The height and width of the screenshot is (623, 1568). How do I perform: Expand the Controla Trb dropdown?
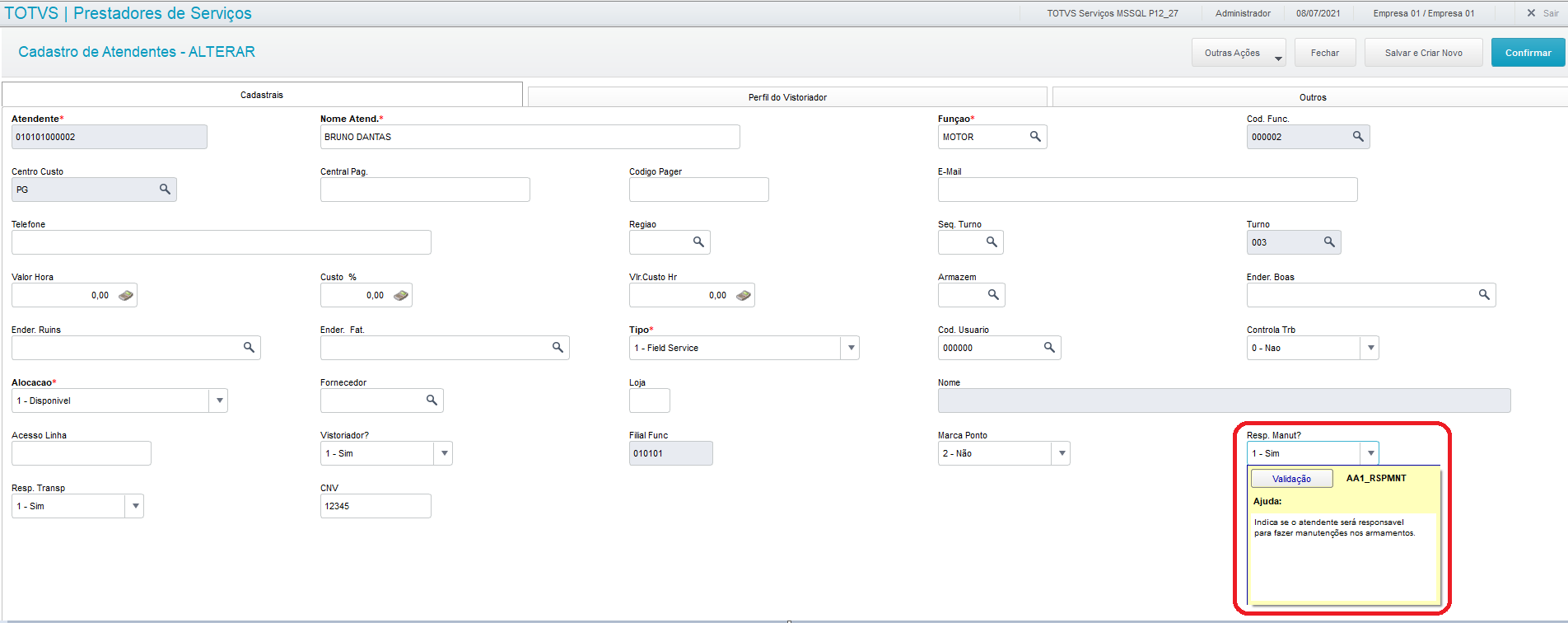click(1370, 348)
